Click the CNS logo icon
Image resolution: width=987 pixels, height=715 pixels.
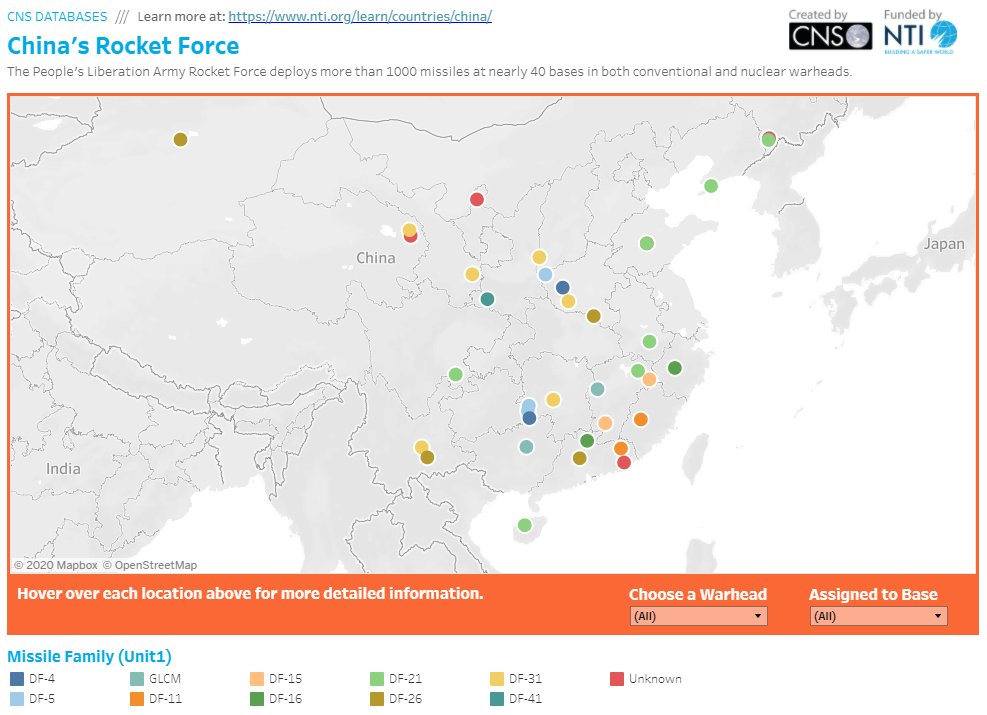point(830,36)
